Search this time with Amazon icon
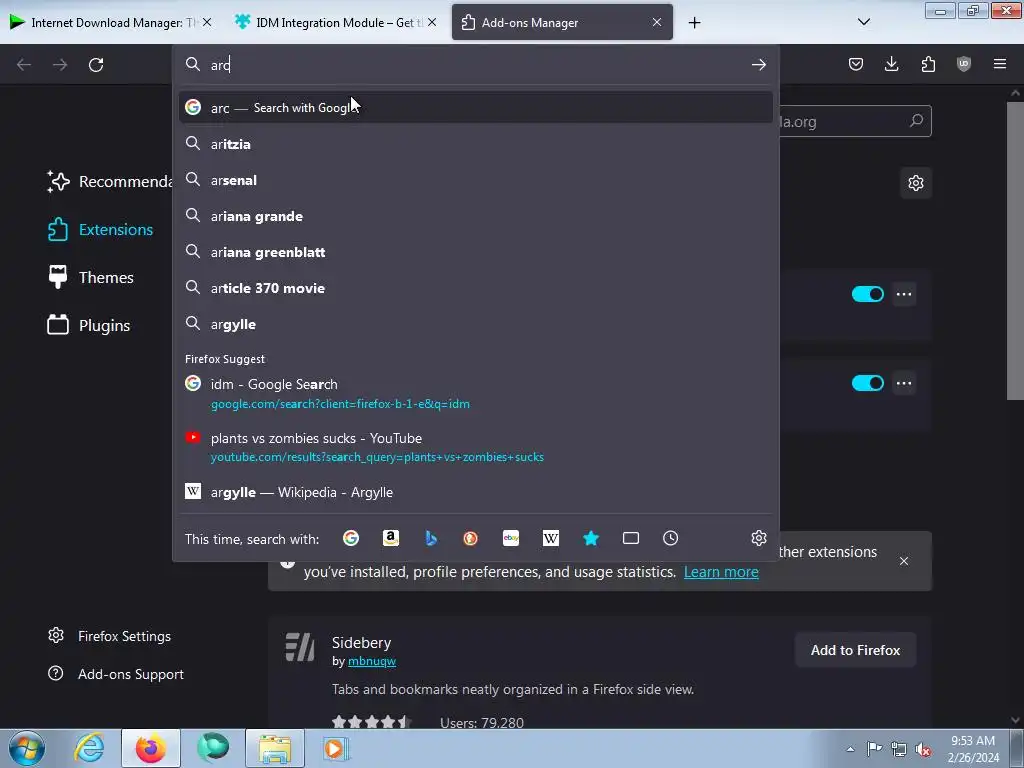The height and width of the screenshot is (768, 1024). tap(391, 538)
